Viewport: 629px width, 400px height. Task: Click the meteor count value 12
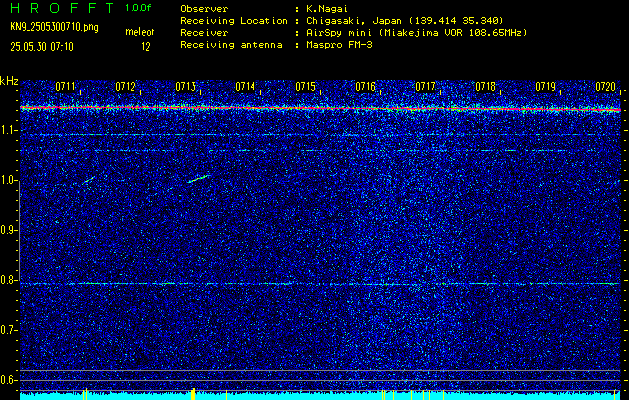coord(146,47)
